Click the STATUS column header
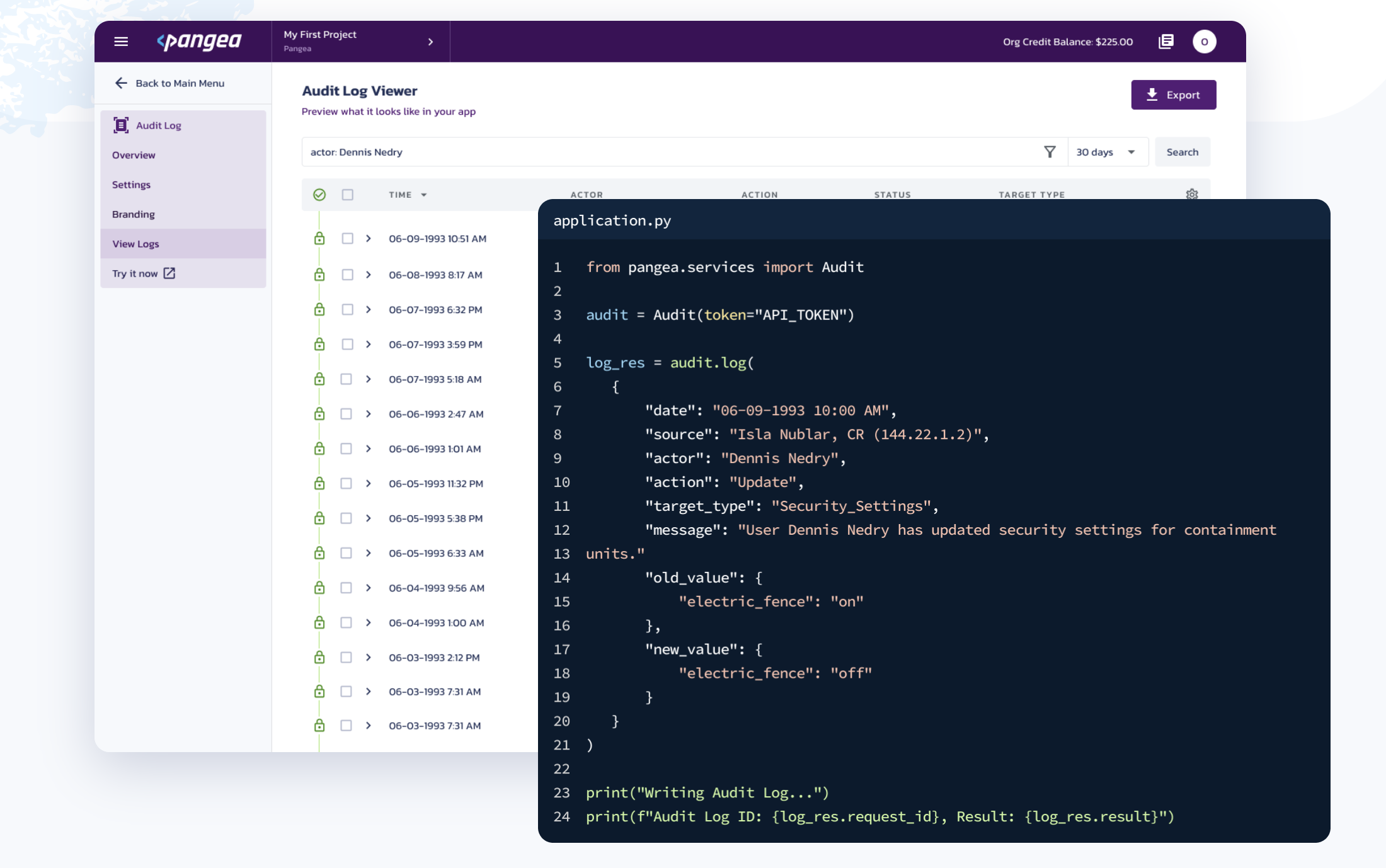 pyautogui.click(x=892, y=195)
